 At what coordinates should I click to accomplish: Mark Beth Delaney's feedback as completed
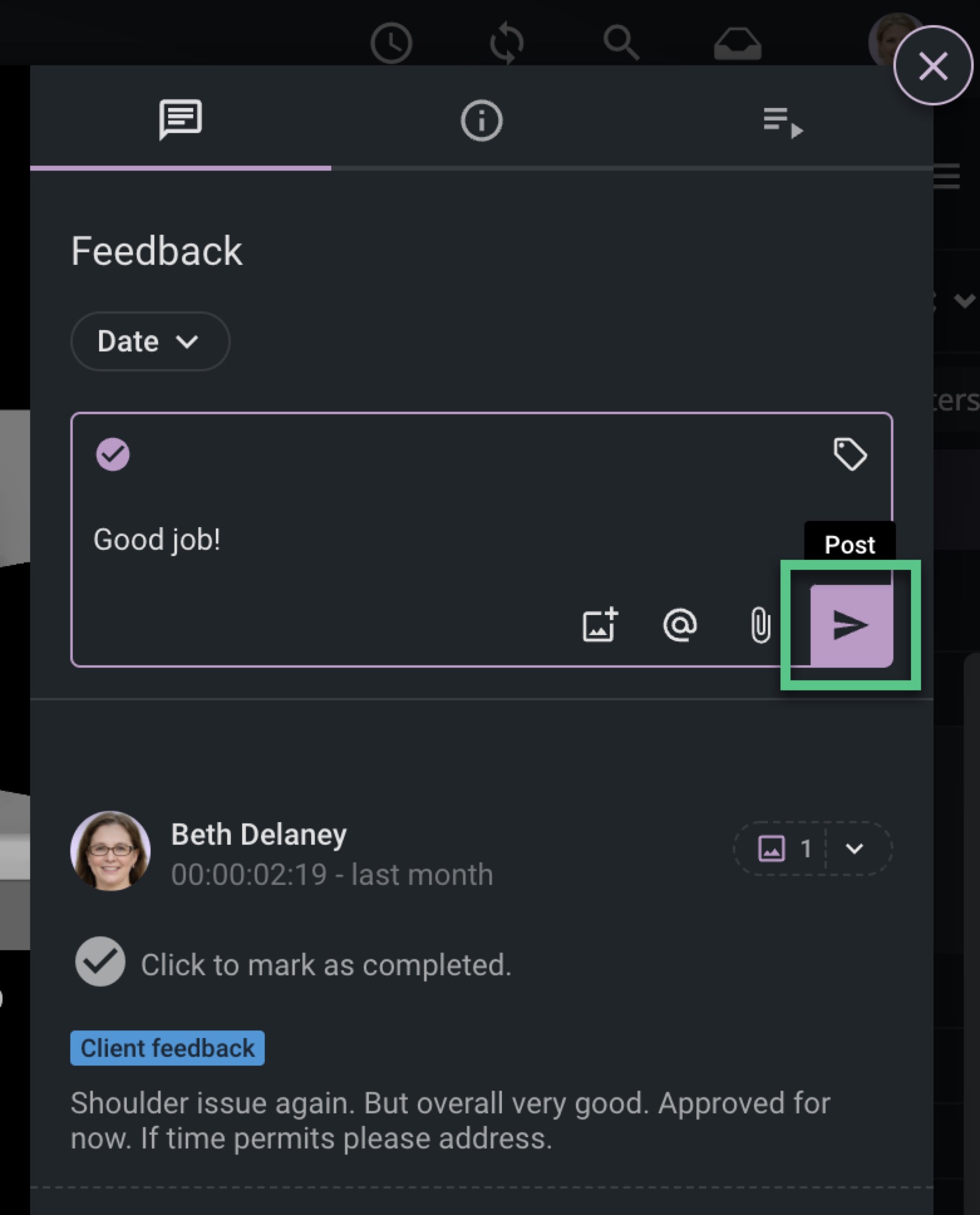(100, 962)
